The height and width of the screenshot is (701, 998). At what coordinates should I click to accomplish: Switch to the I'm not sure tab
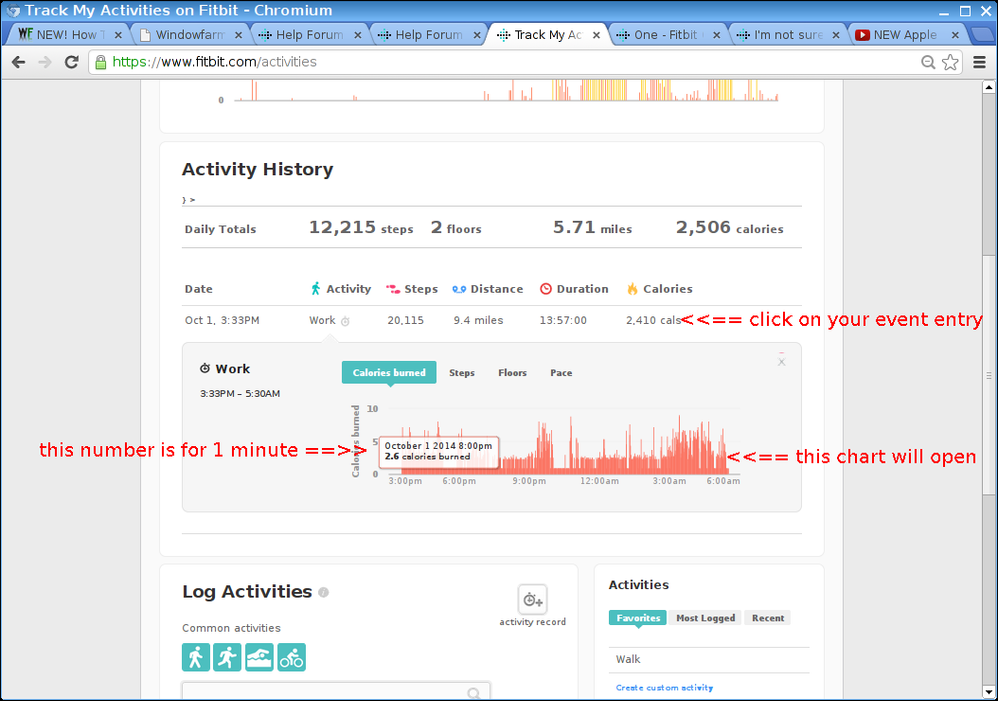click(x=788, y=34)
